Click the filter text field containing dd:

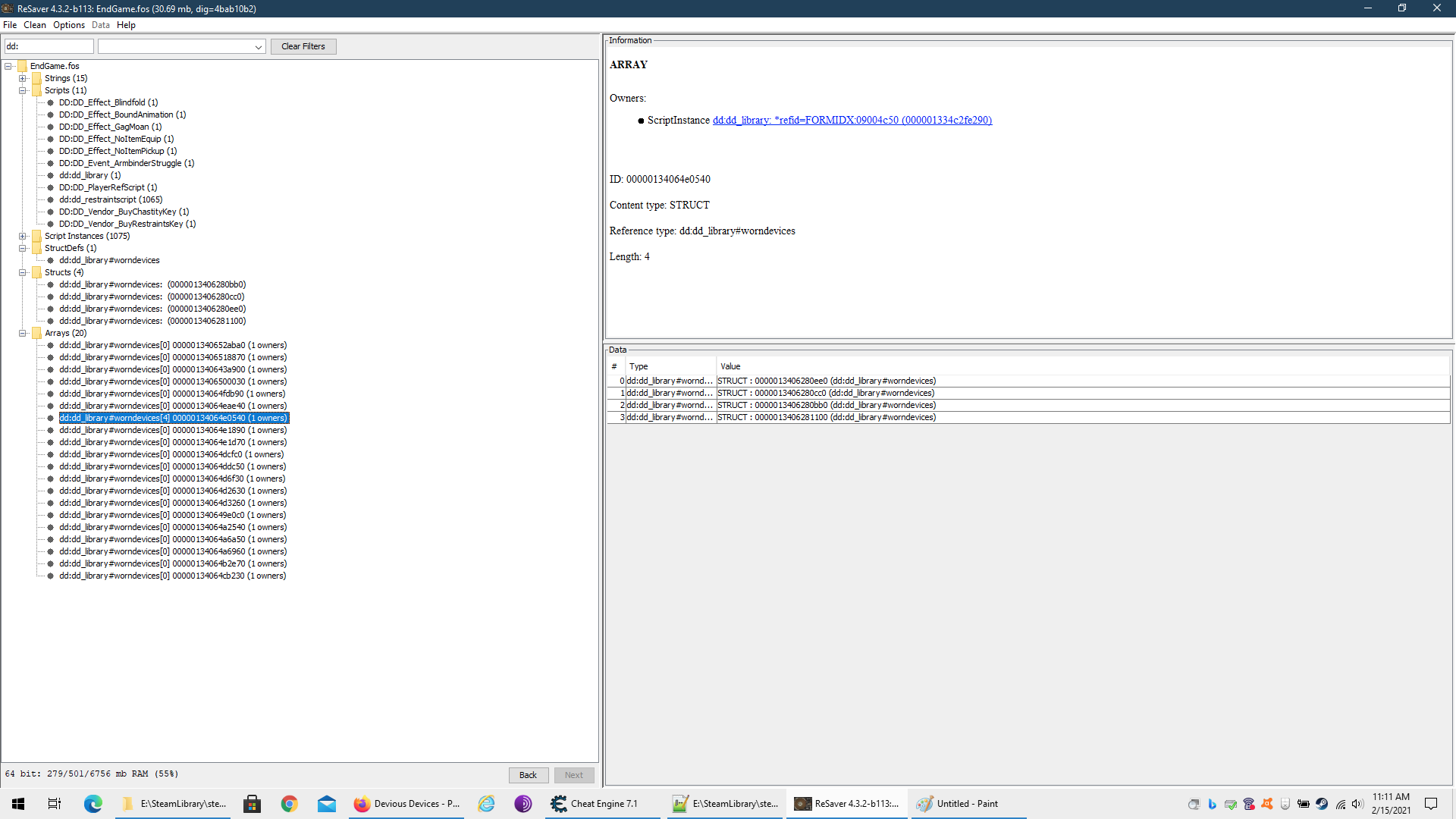[49, 46]
